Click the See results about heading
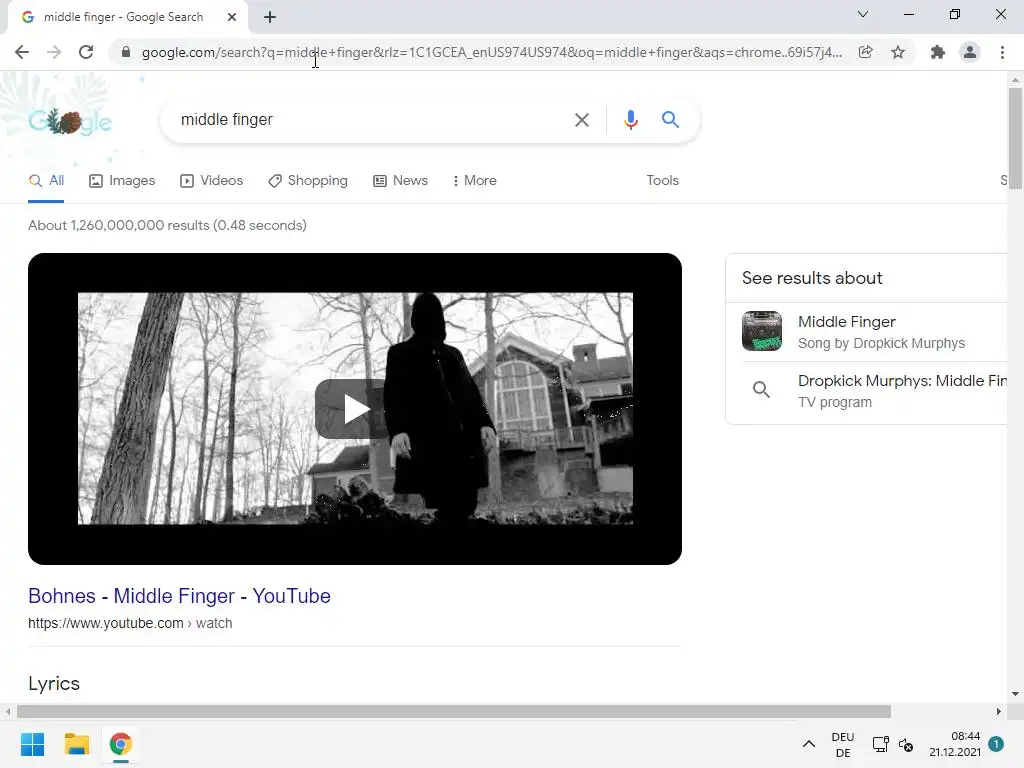Viewport: 1024px width, 768px height. point(812,278)
